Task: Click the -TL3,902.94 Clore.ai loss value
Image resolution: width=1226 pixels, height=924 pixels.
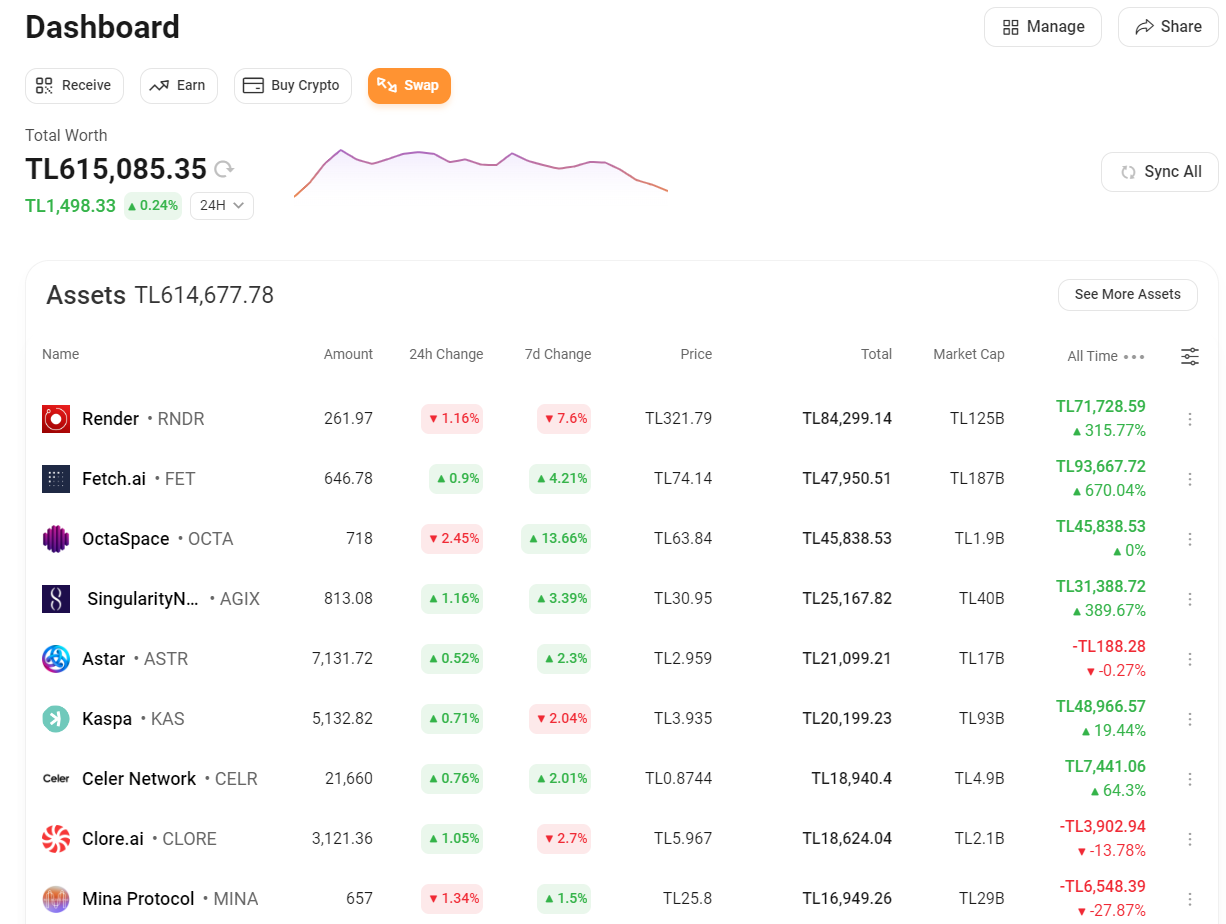Action: click(1103, 826)
